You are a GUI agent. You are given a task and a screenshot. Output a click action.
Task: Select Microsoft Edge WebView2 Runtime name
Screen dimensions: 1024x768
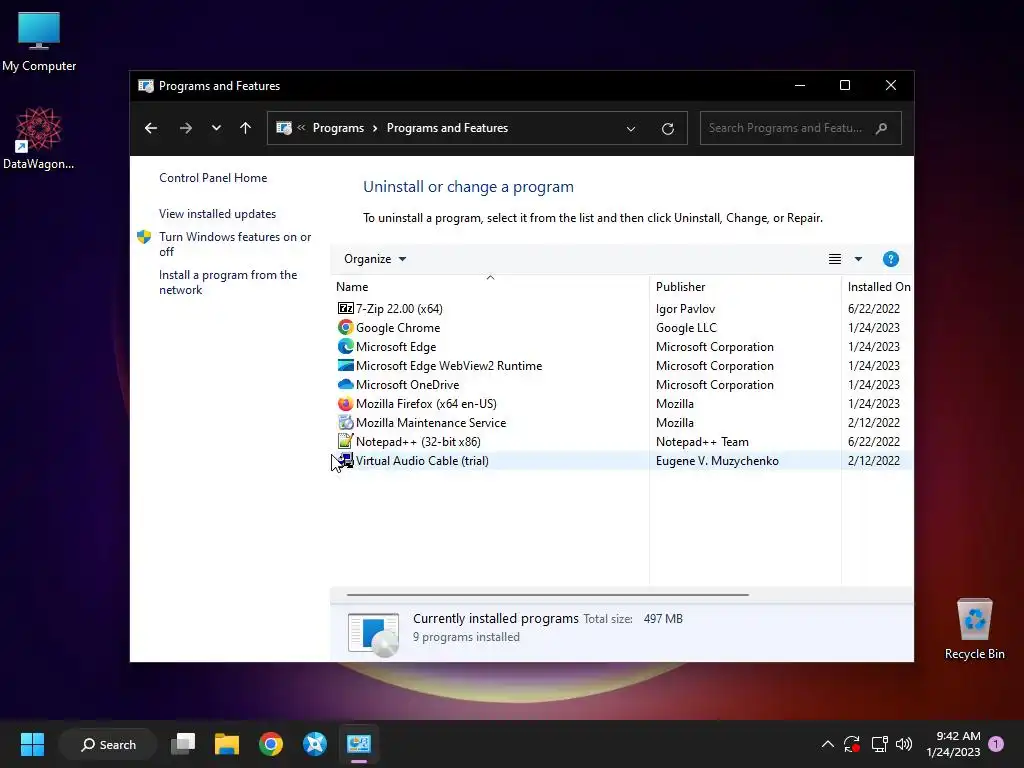point(449,365)
